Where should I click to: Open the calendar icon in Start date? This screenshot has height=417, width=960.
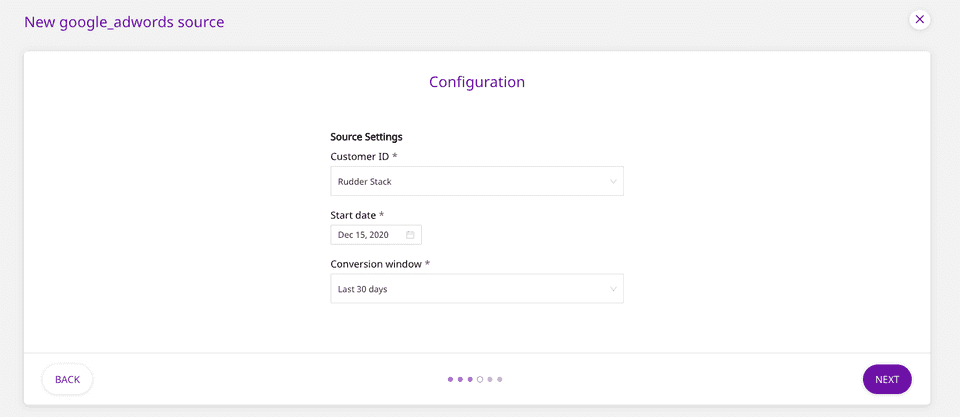(410, 235)
